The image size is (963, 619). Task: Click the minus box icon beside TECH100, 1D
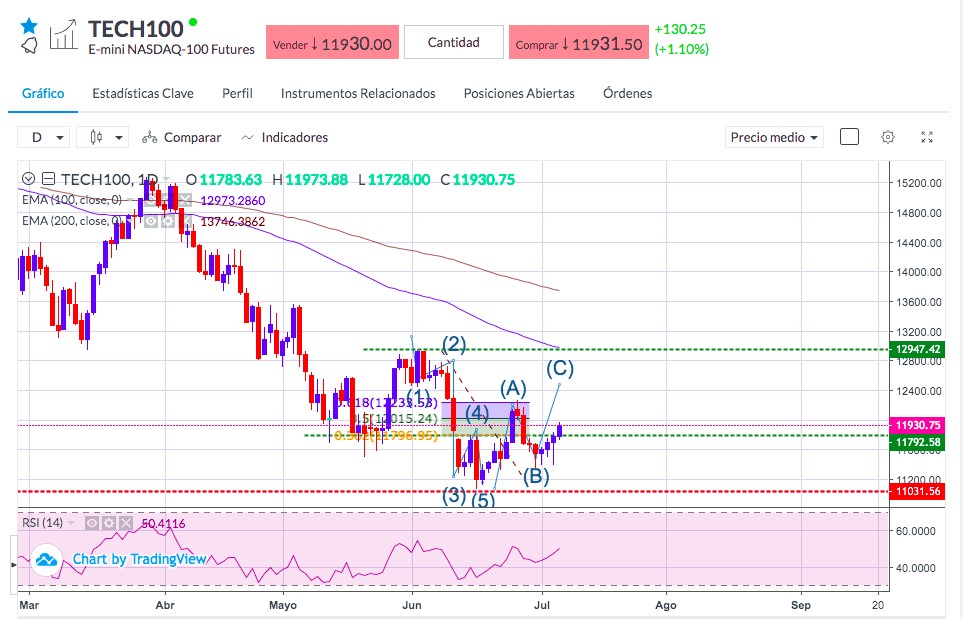point(49,179)
